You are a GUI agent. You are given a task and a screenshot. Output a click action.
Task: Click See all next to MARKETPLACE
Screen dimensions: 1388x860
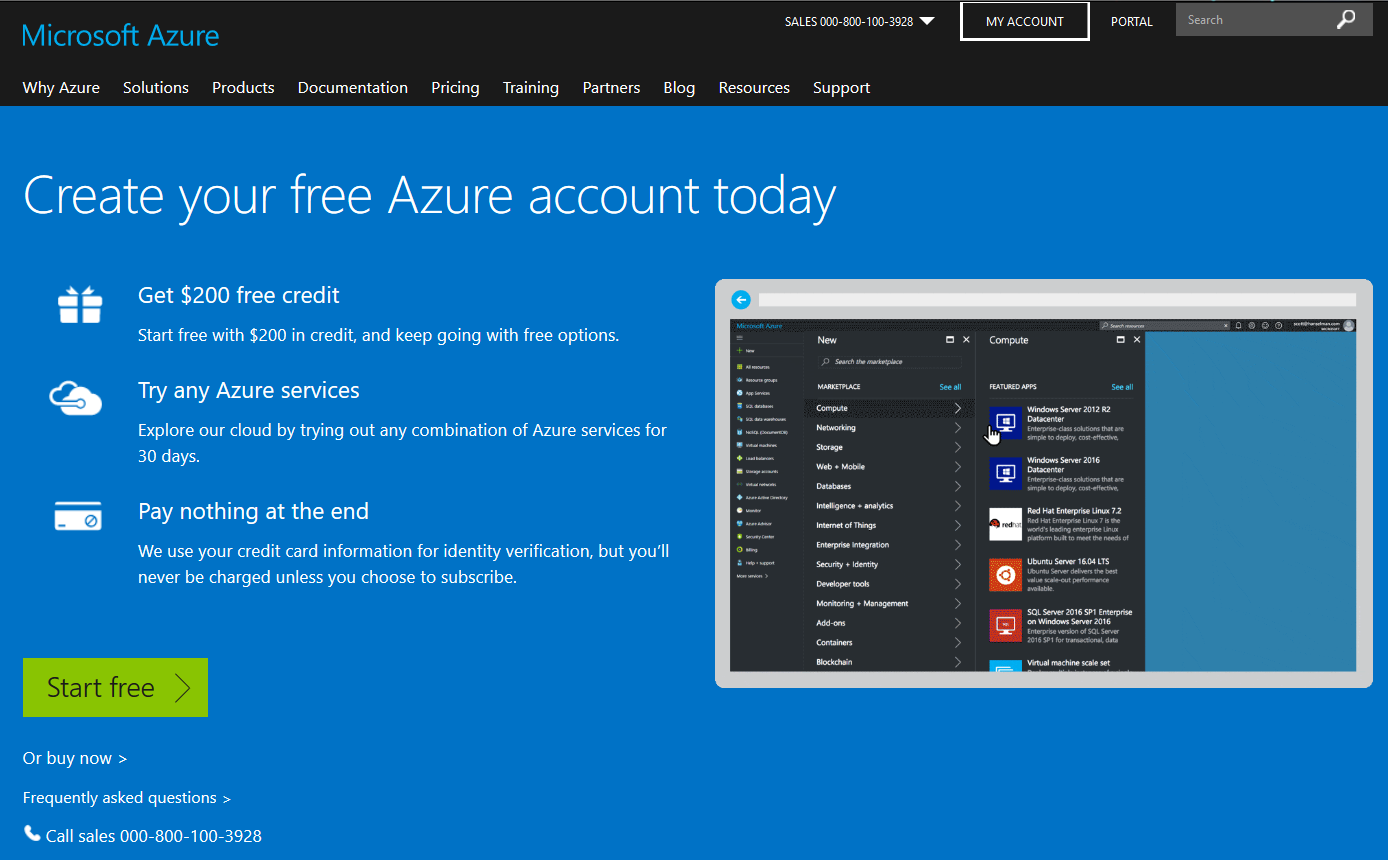pyautogui.click(x=950, y=387)
